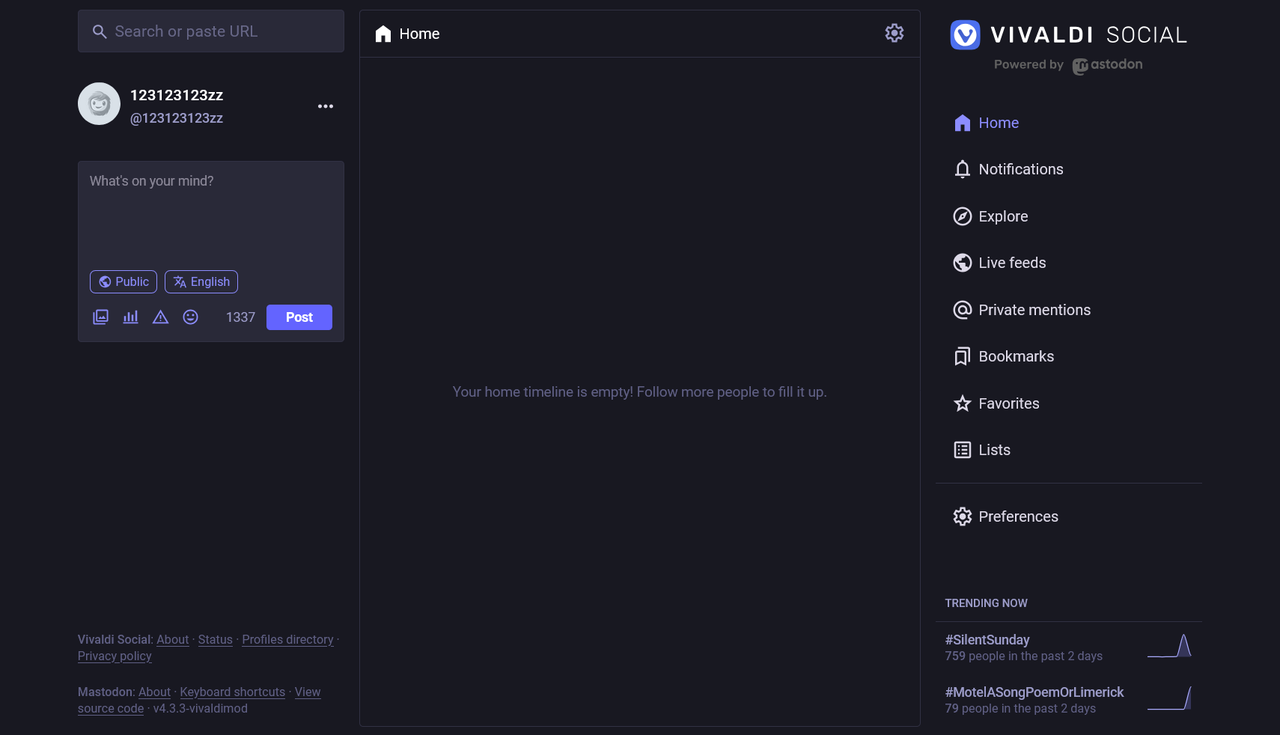Image resolution: width=1280 pixels, height=735 pixels.
Task: Toggle the content warning triangle icon
Action: point(160,317)
